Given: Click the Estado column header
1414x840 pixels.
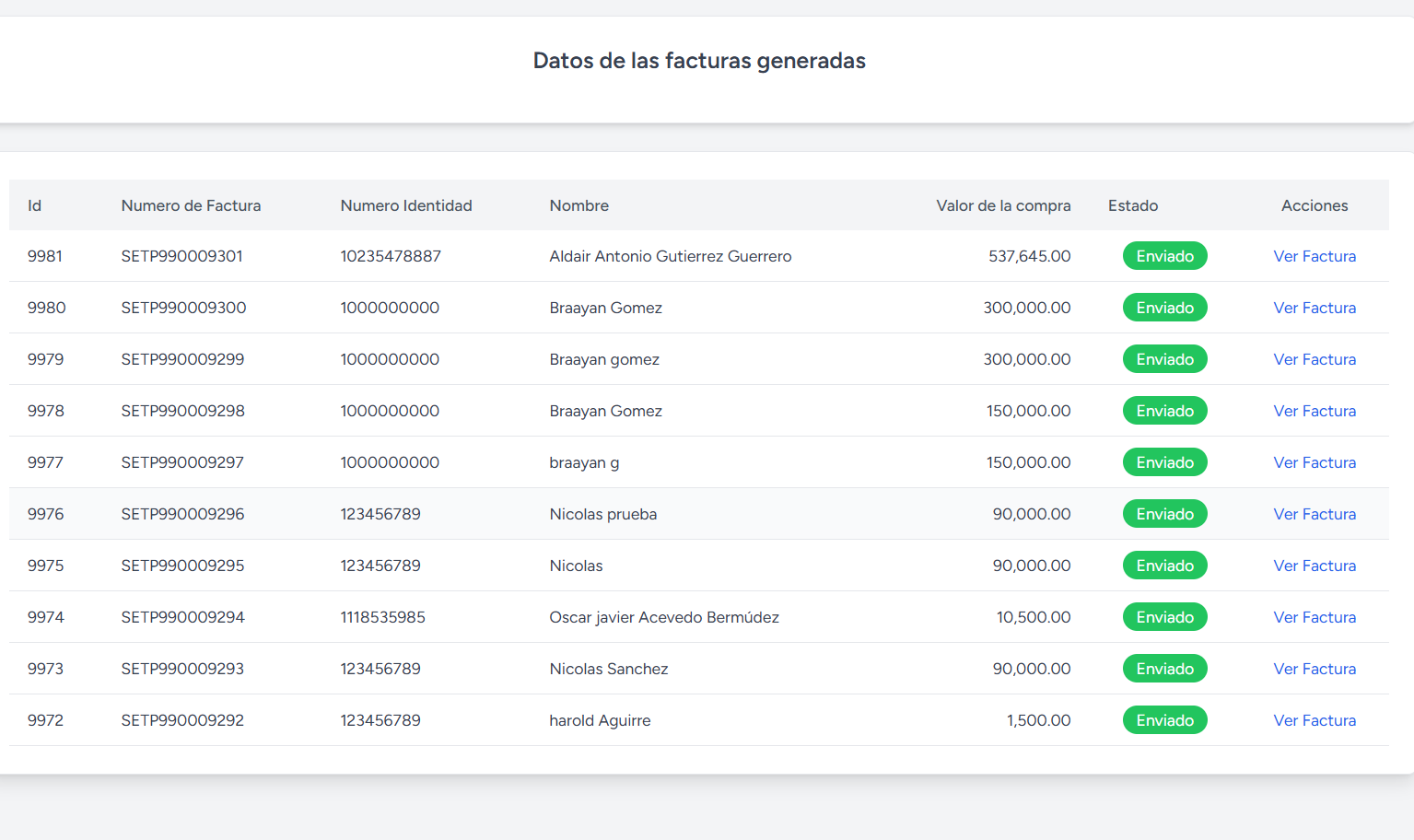Looking at the screenshot, I should click(1133, 205).
